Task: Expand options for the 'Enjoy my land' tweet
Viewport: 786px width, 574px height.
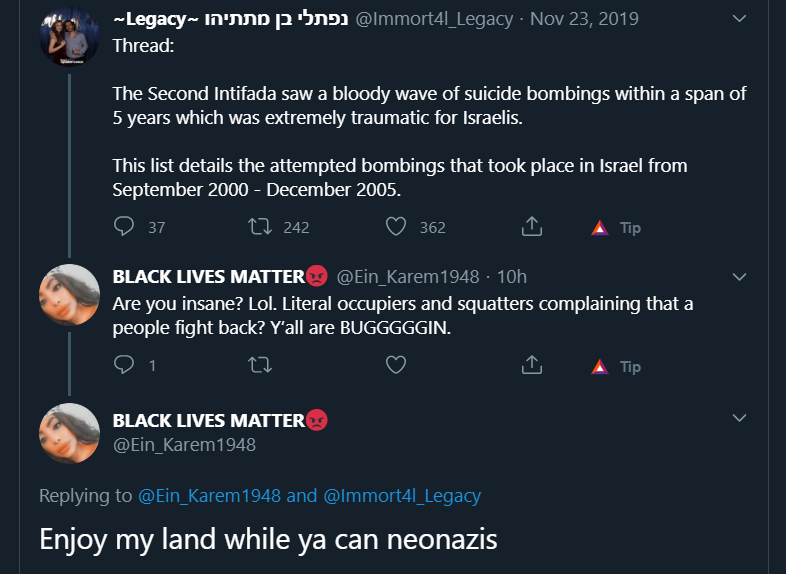Action: pyautogui.click(x=739, y=418)
